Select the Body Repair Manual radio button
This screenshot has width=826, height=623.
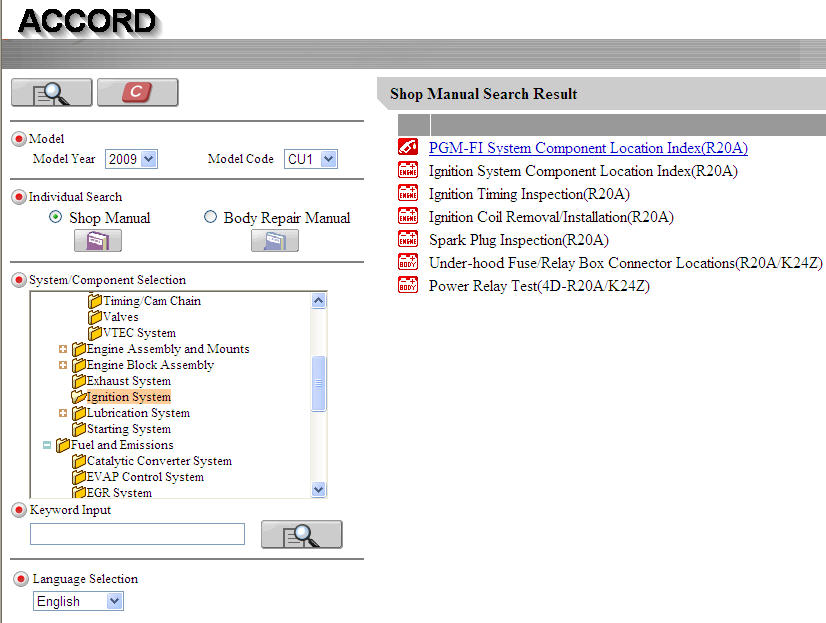point(210,216)
